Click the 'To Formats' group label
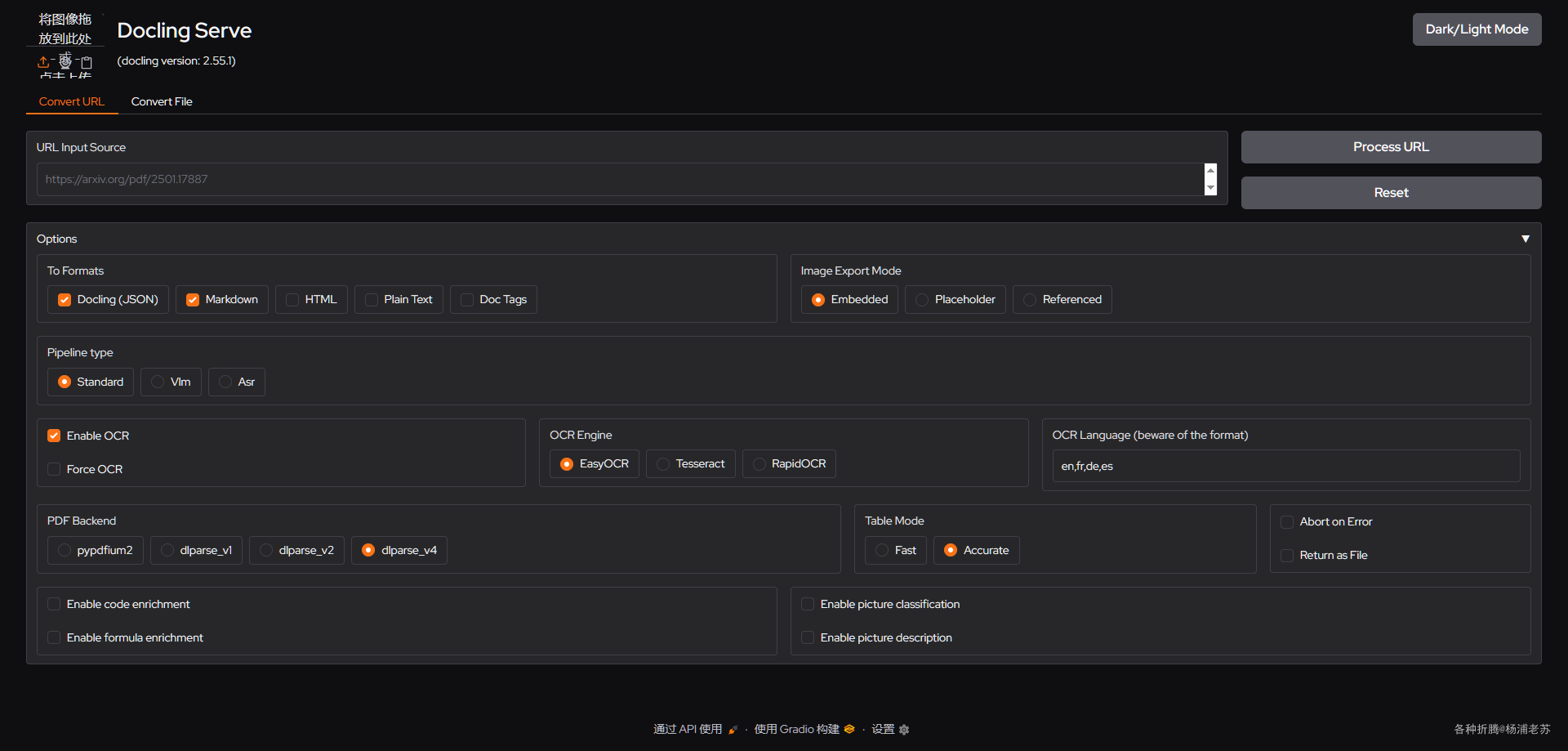 [75, 271]
